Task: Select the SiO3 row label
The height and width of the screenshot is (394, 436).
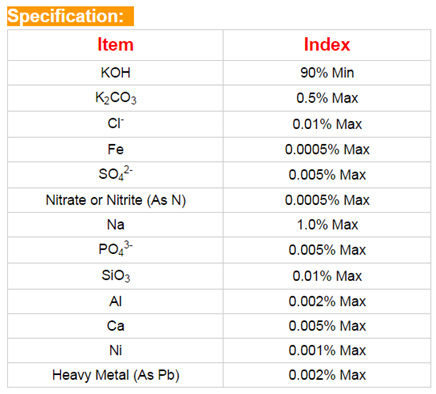Action: (115, 276)
